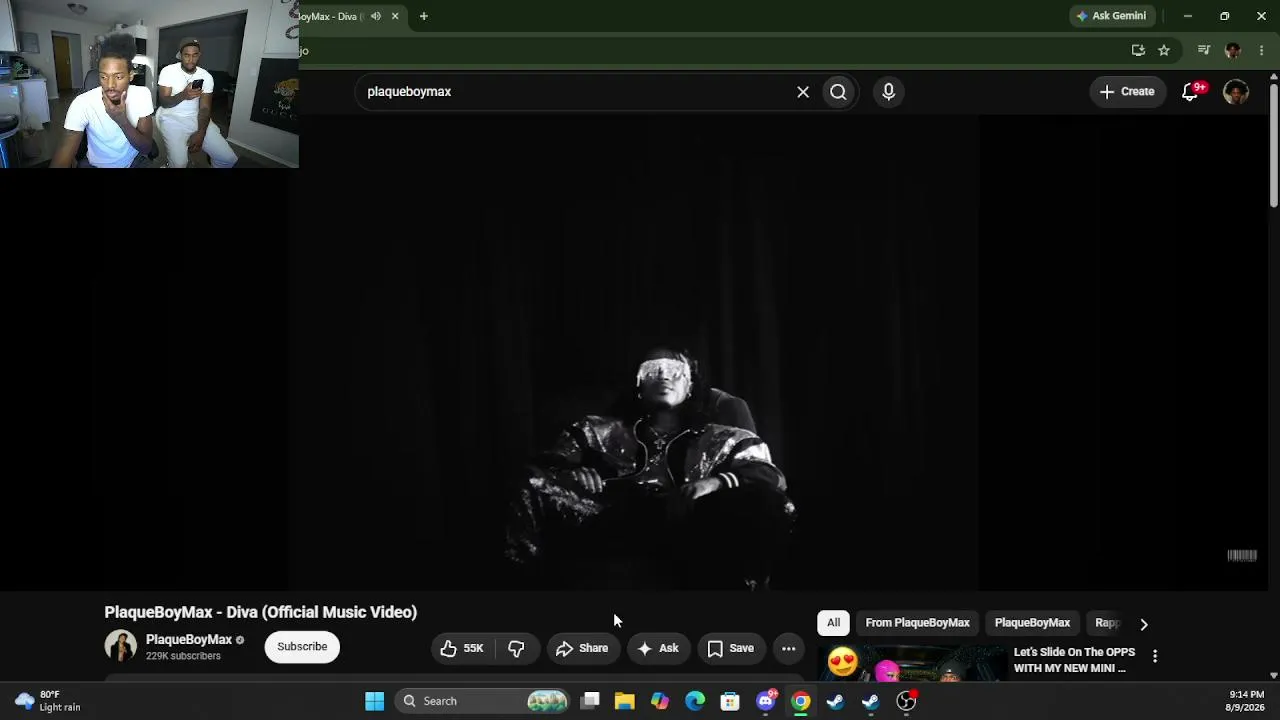Open the PlaqueBoyMax channel name link

pos(189,640)
